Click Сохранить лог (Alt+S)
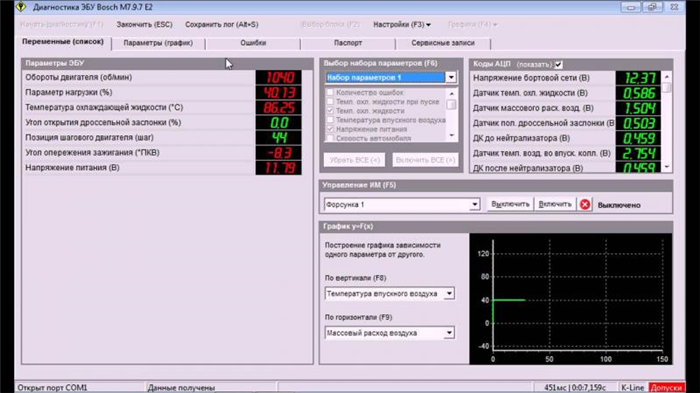This screenshot has height=393, width=700. pos(222,25)
